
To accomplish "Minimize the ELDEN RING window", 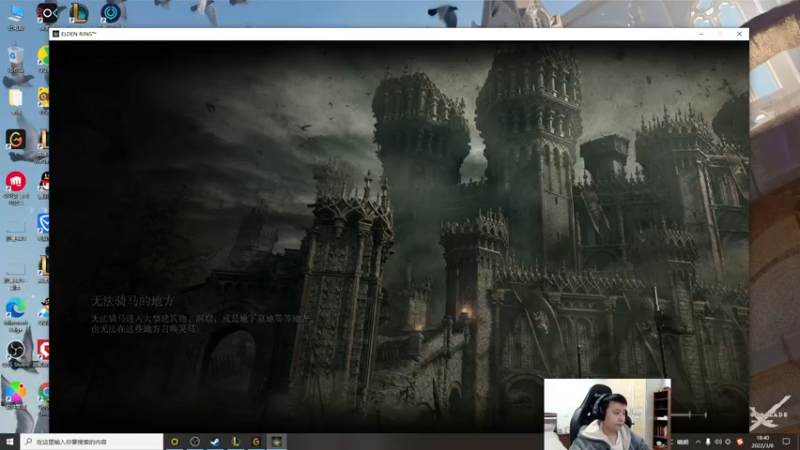I will point(702,34).
